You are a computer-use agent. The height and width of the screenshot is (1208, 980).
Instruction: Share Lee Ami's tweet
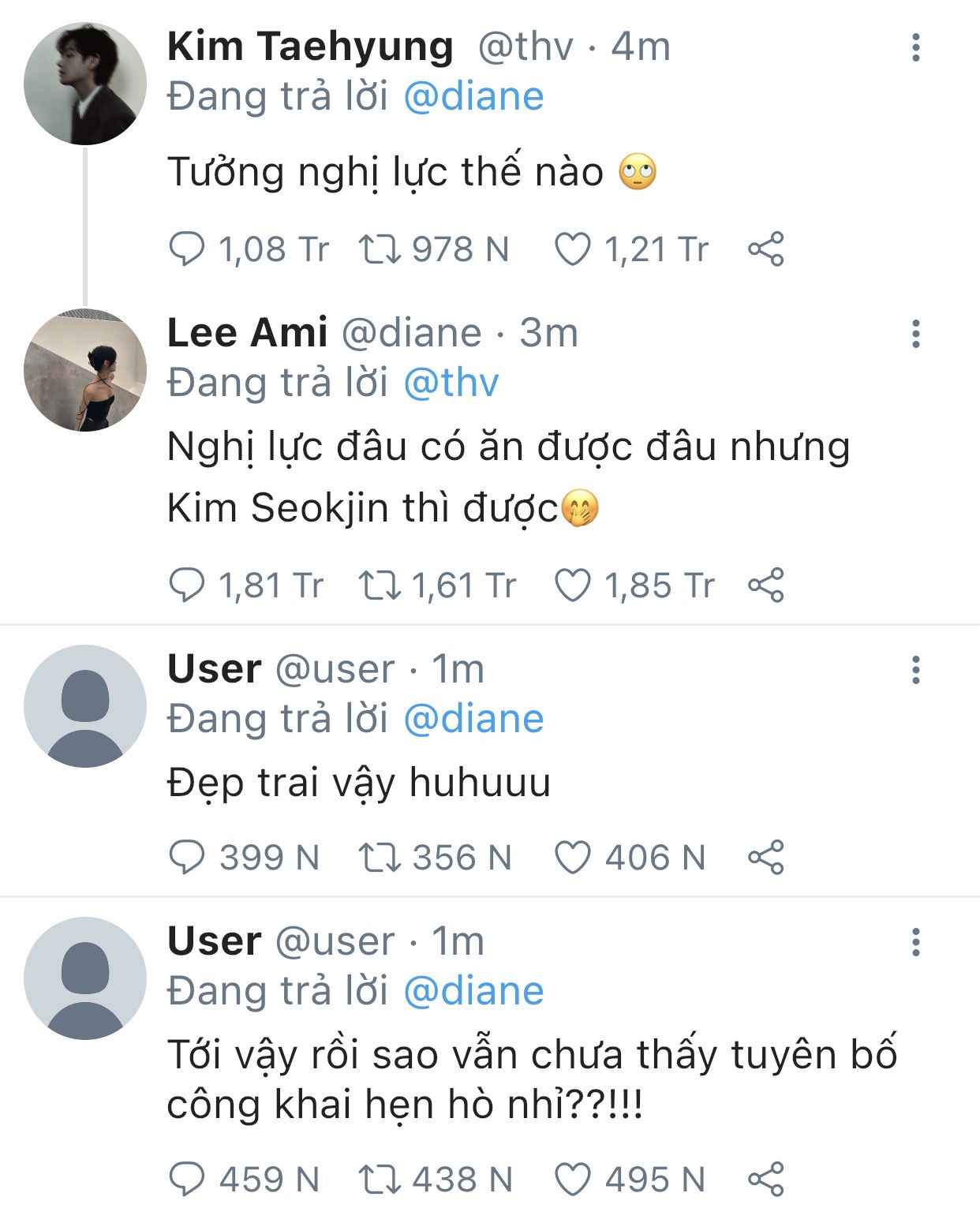765,585
